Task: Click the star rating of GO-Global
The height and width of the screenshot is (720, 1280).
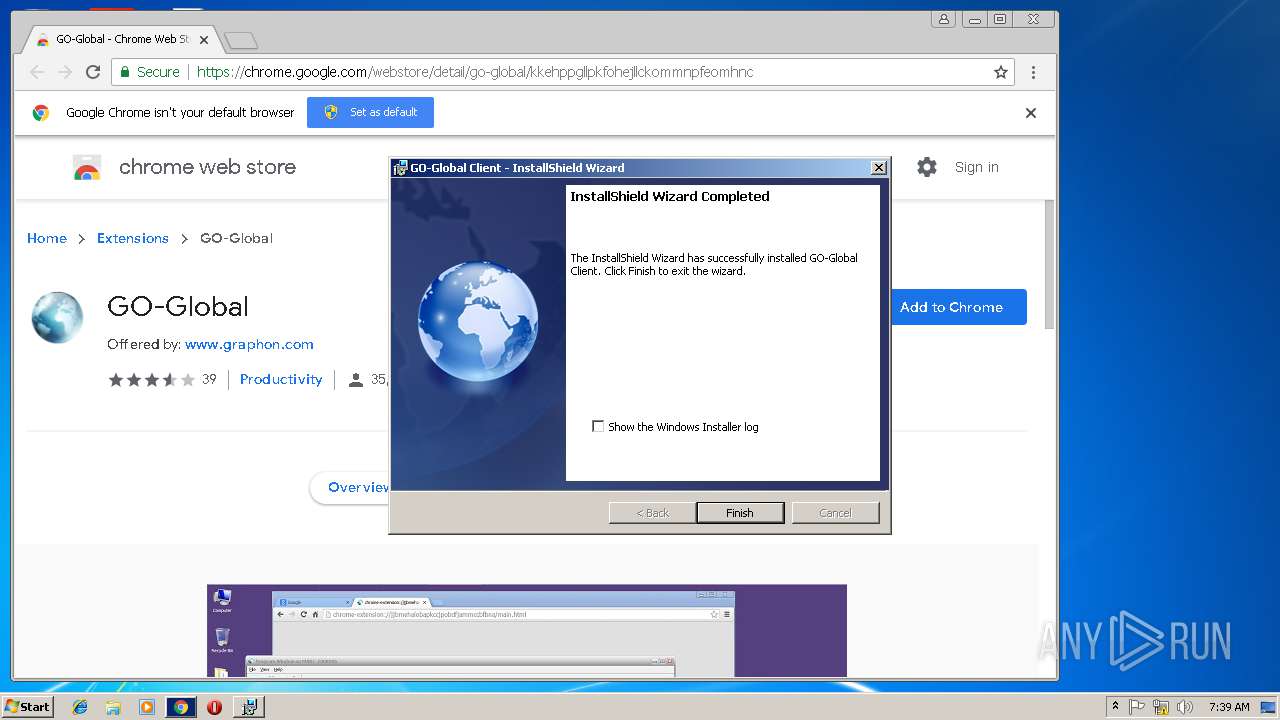Action: click(151, 379)
